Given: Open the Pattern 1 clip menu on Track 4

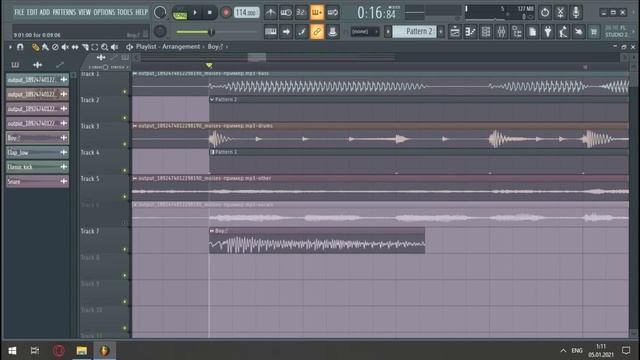Looking at the screenshot, I should click(212, 152).
